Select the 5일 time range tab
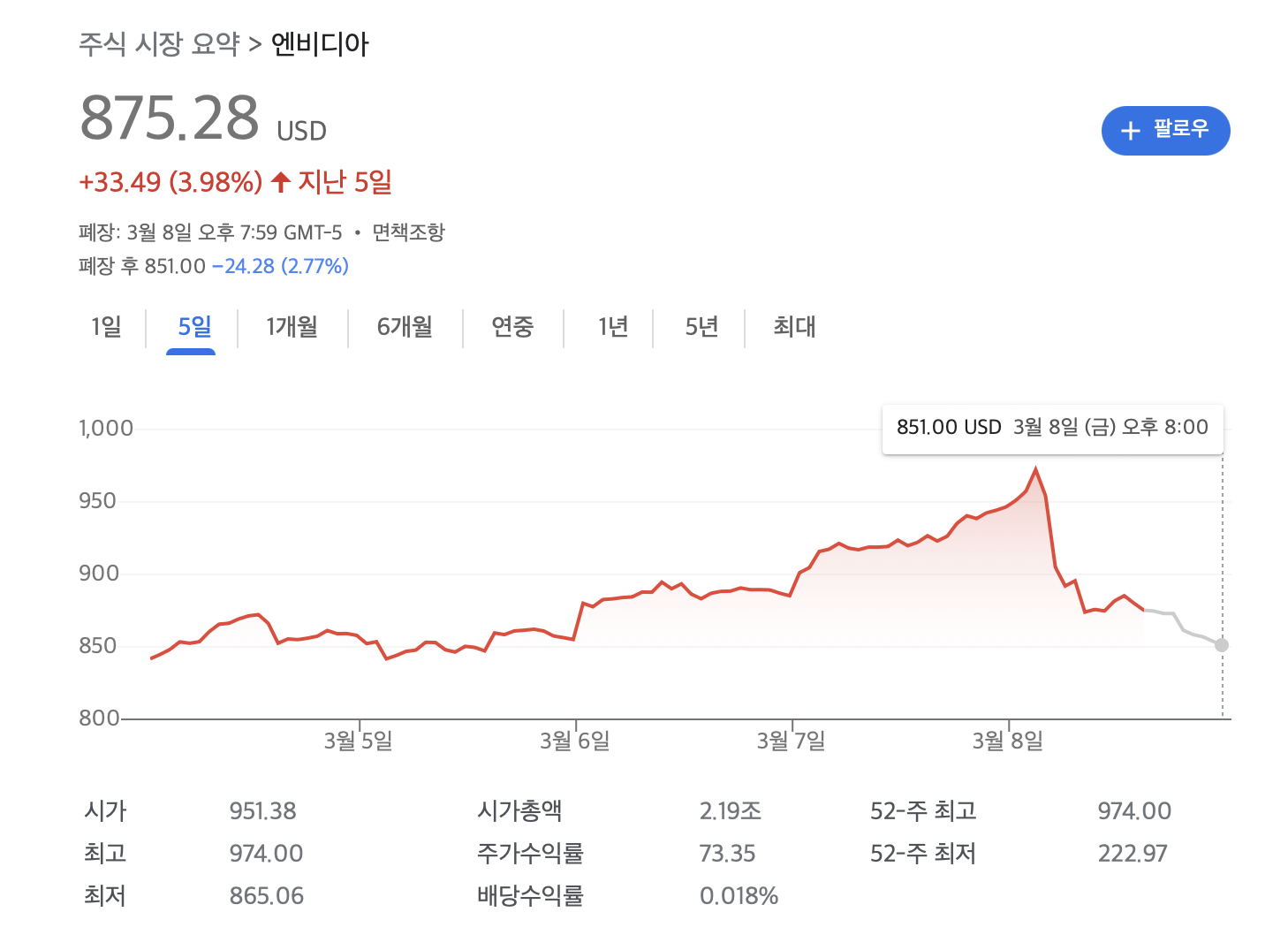The width and height of the screenshot is (1288, 935). 194,327
